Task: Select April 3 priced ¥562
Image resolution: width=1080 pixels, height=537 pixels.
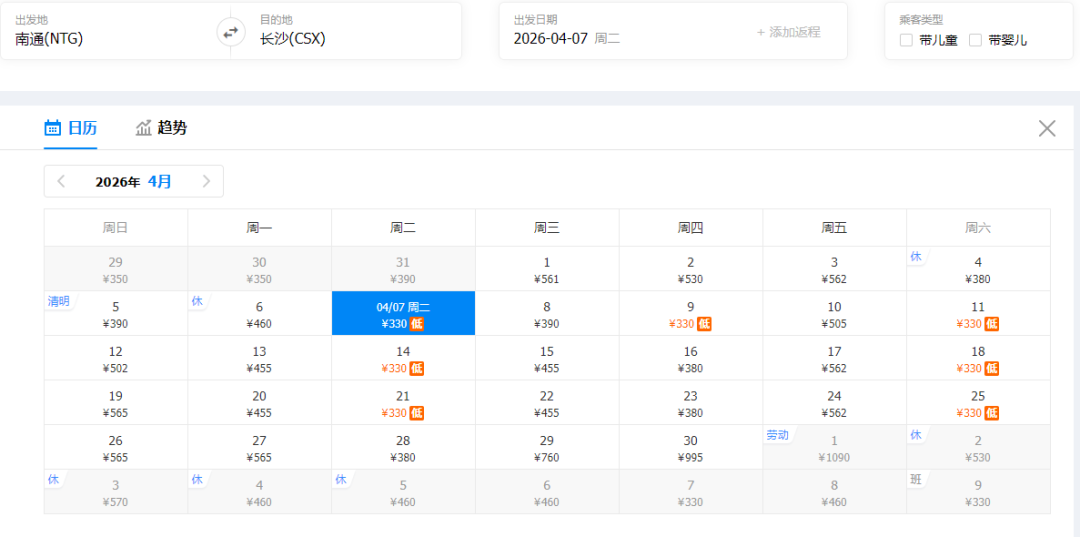Action: click(834, 269)
